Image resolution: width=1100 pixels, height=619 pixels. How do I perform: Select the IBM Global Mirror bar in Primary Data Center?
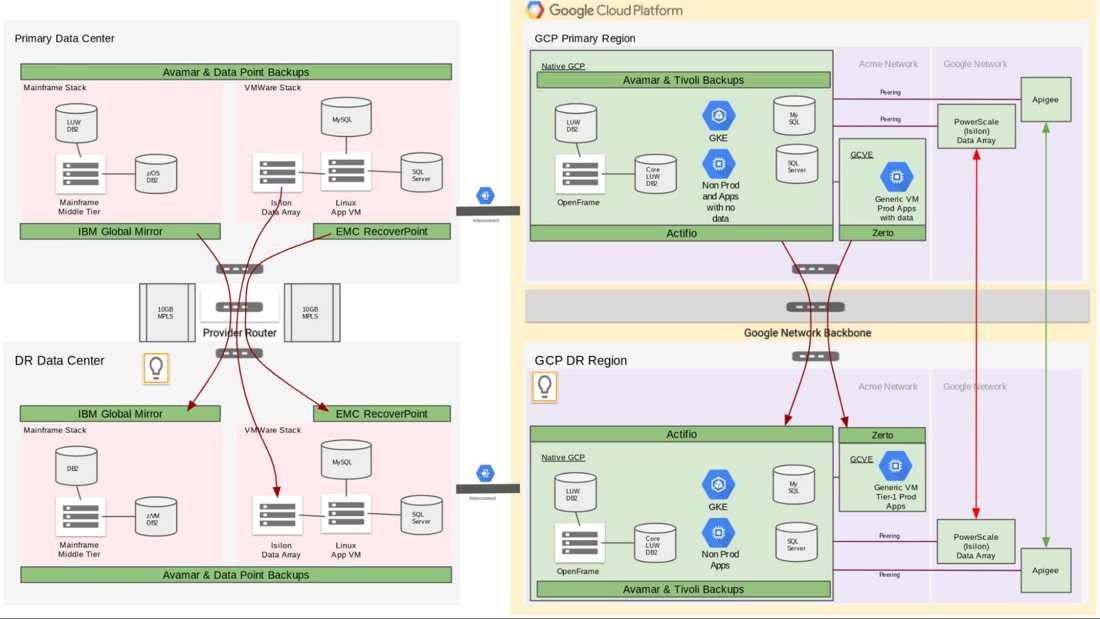point(120,232)
